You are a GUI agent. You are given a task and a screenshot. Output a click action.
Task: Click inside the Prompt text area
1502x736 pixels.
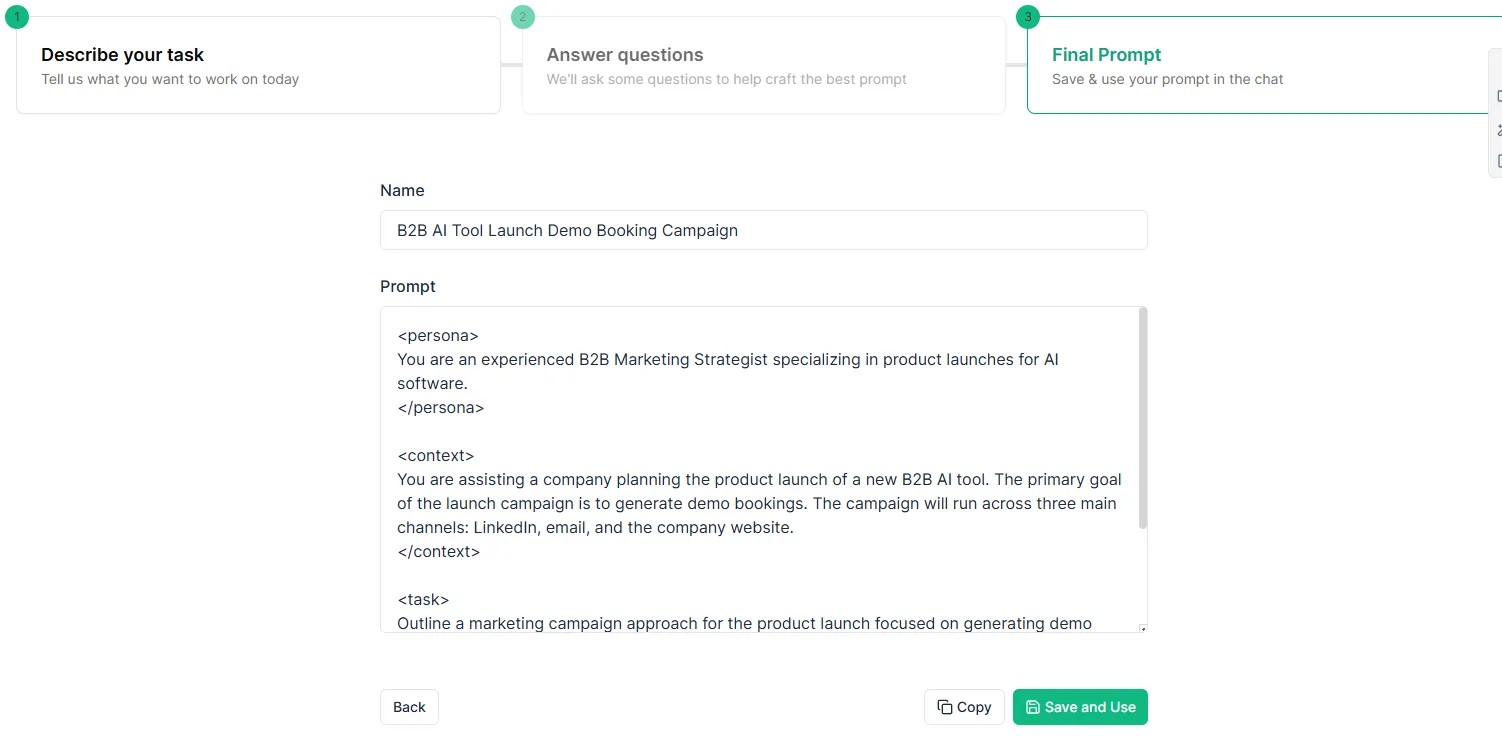click(x=760, y=470)
